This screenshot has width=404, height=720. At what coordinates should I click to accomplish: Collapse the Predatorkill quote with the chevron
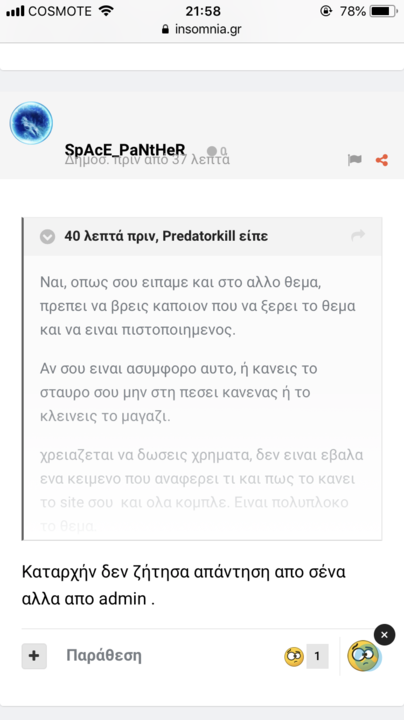[47, 236]
